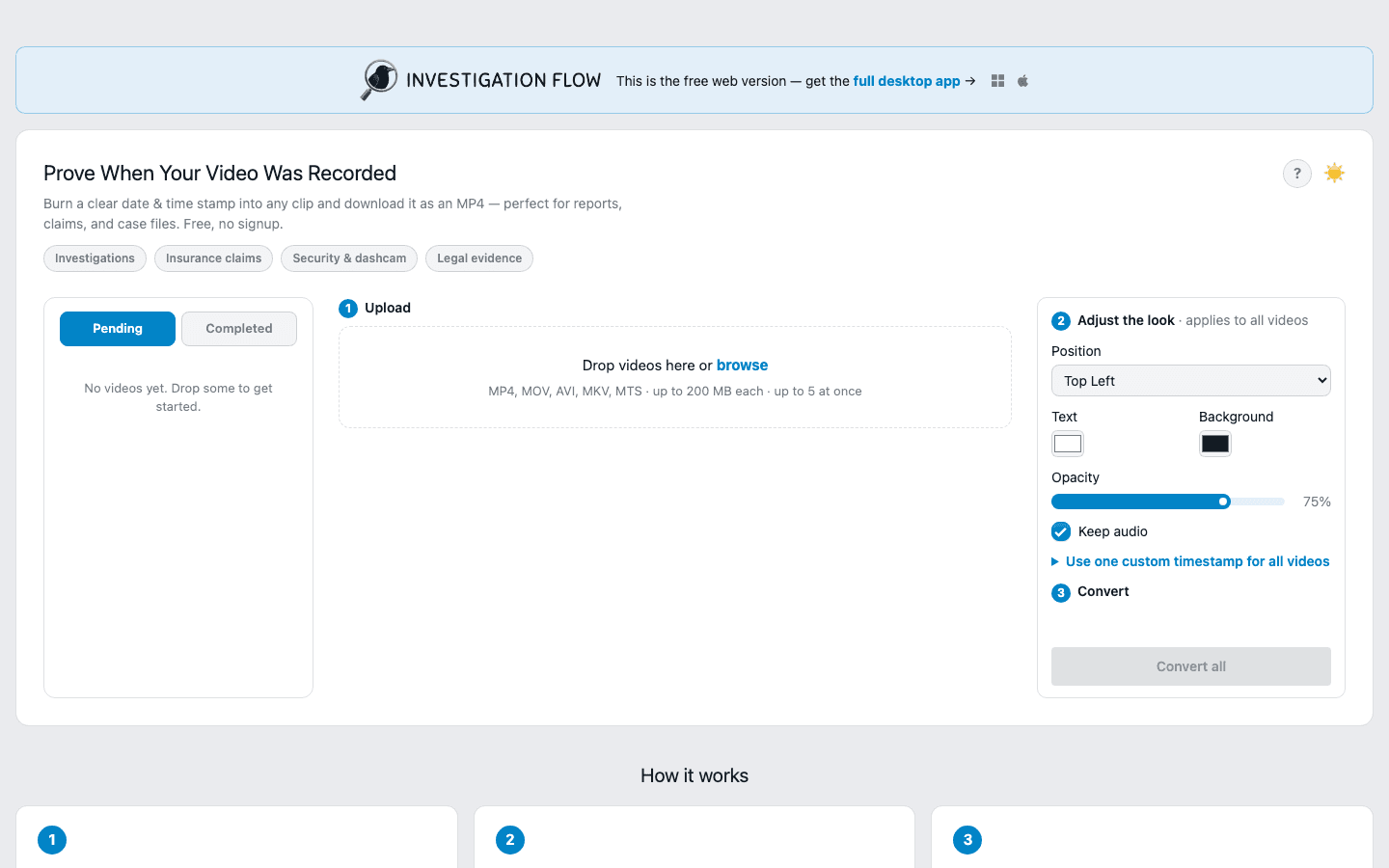Expand Use one custom timestamp for all videos
Viewport: 1389px width, 868px height.
click(x=1190, y=561)
